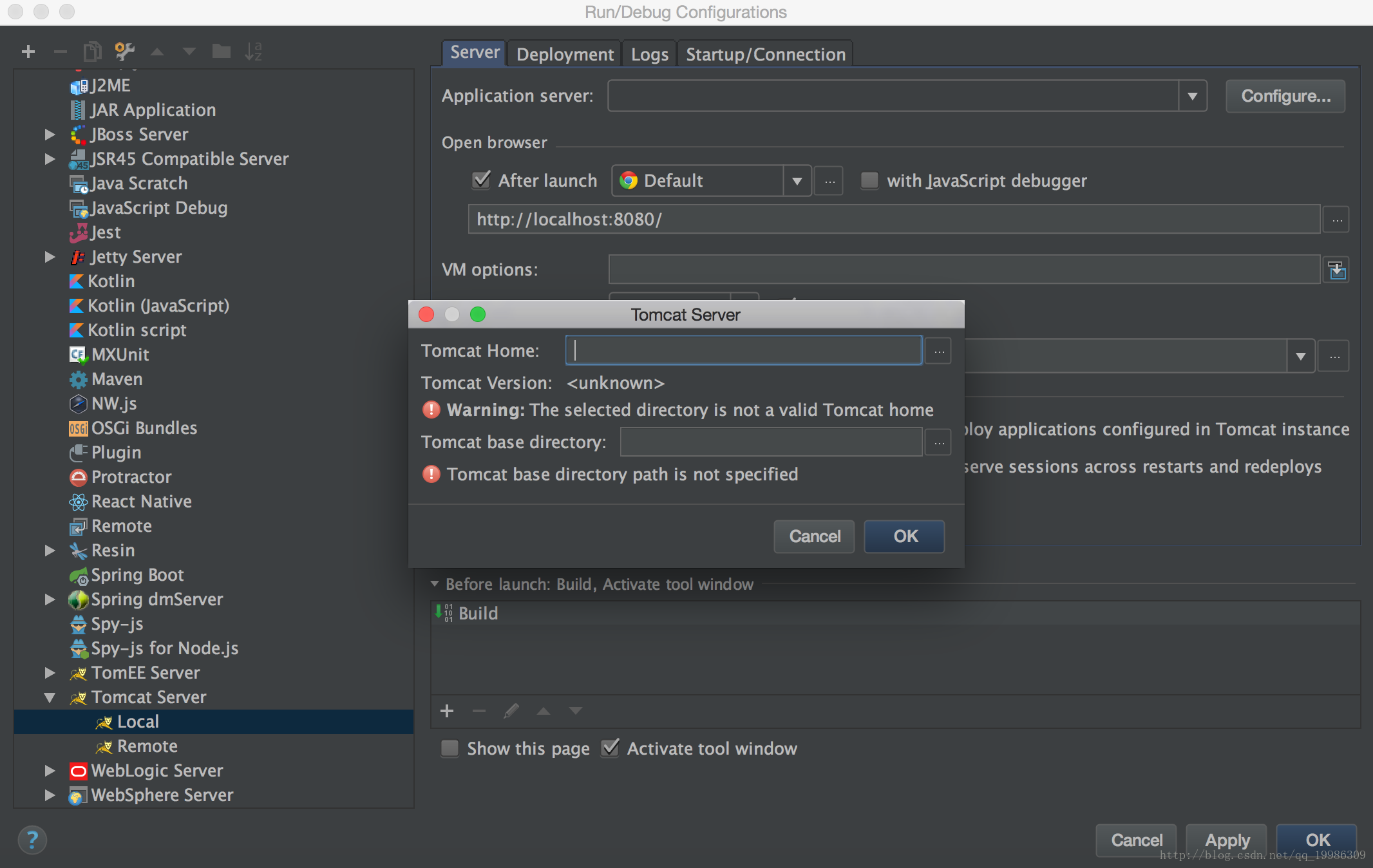Click the sort configurations alphabetically icon

[253, 52]
